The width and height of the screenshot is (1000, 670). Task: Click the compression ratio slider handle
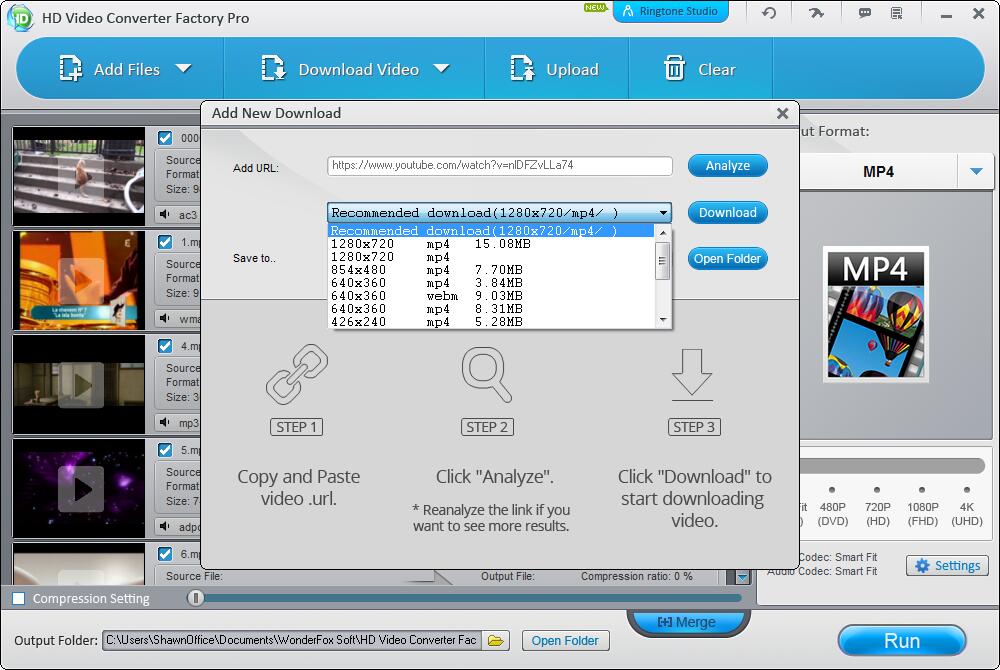tap(197, 598)
